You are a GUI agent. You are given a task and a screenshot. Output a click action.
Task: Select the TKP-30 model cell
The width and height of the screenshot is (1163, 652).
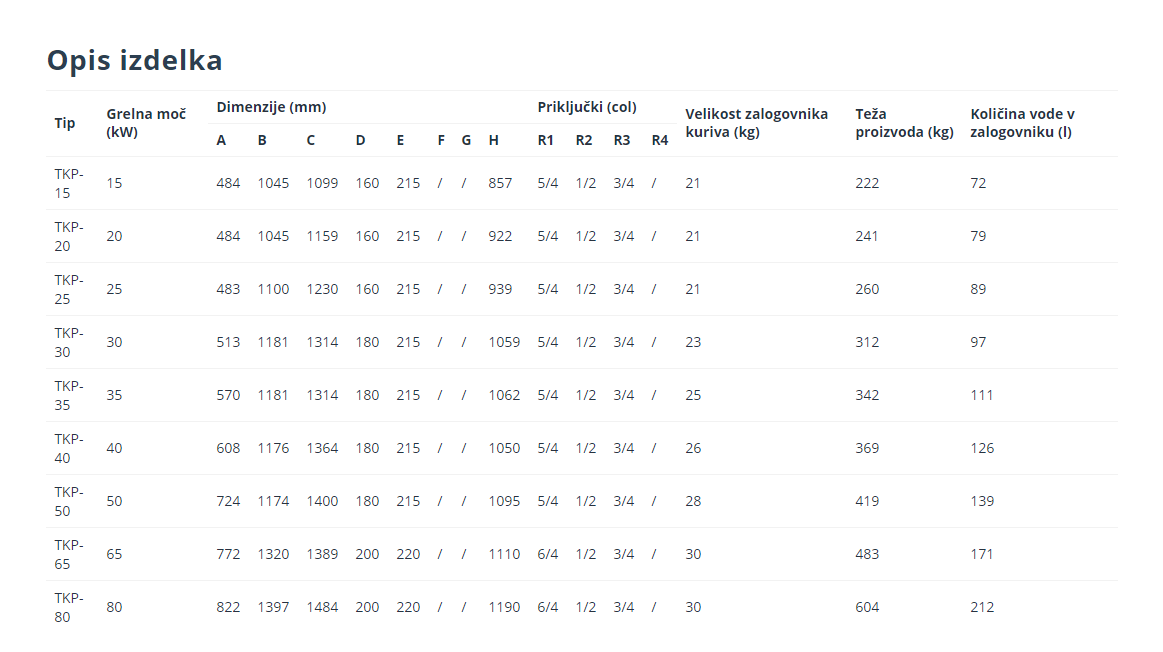click(x=69, y=342)
